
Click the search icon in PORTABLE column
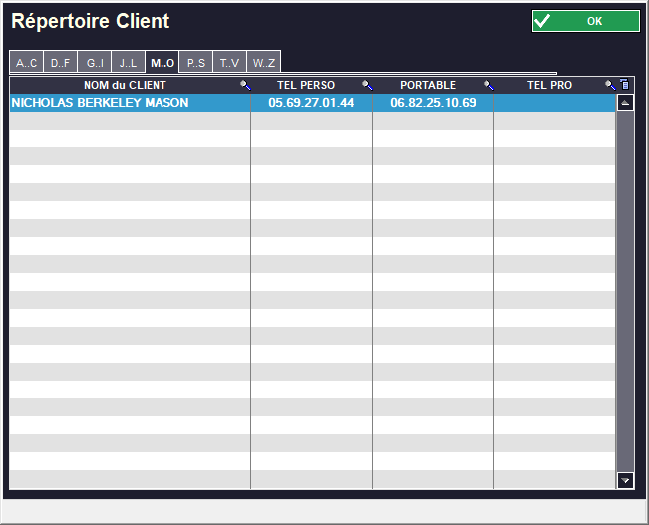[489, 86]
